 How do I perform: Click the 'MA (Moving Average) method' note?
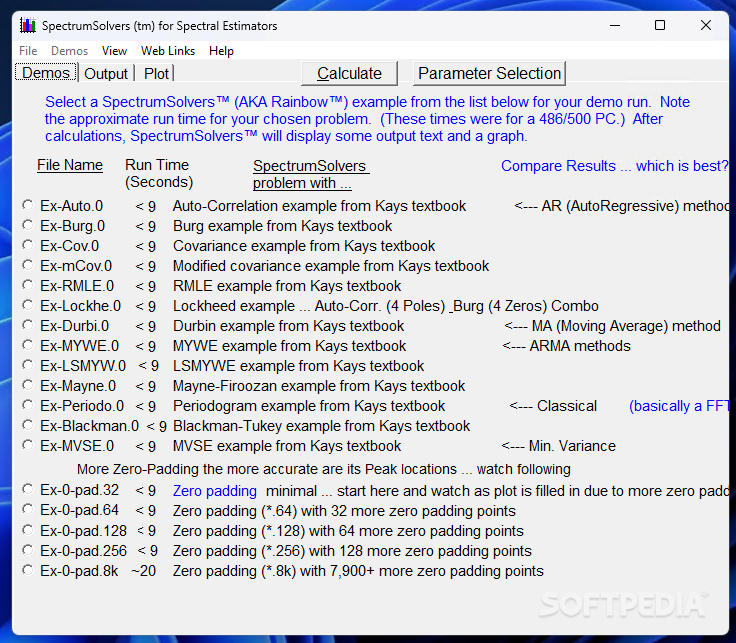point(613,326)
